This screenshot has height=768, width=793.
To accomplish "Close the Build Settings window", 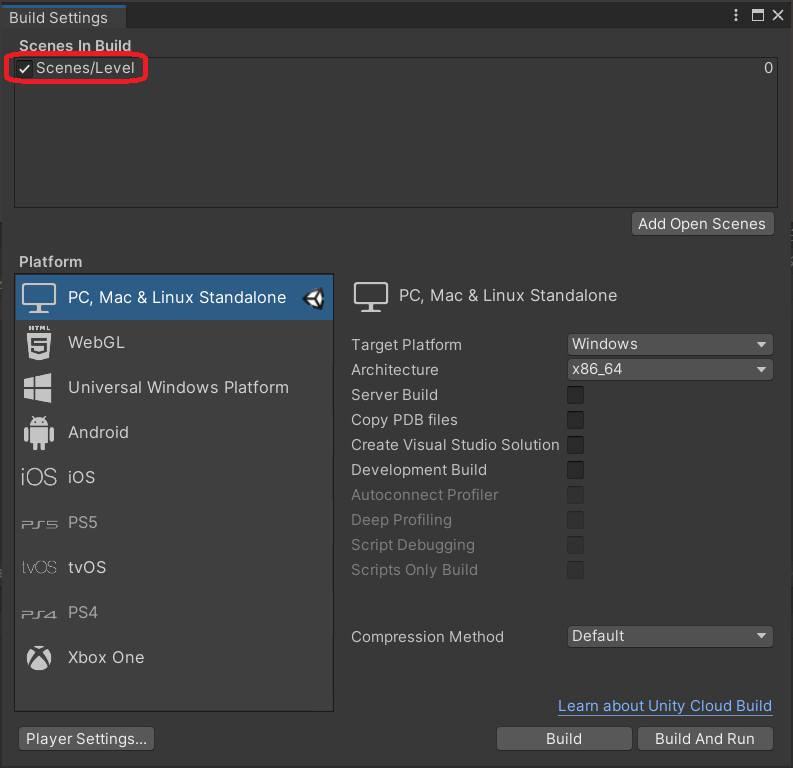I will click(x=778, y=15).
